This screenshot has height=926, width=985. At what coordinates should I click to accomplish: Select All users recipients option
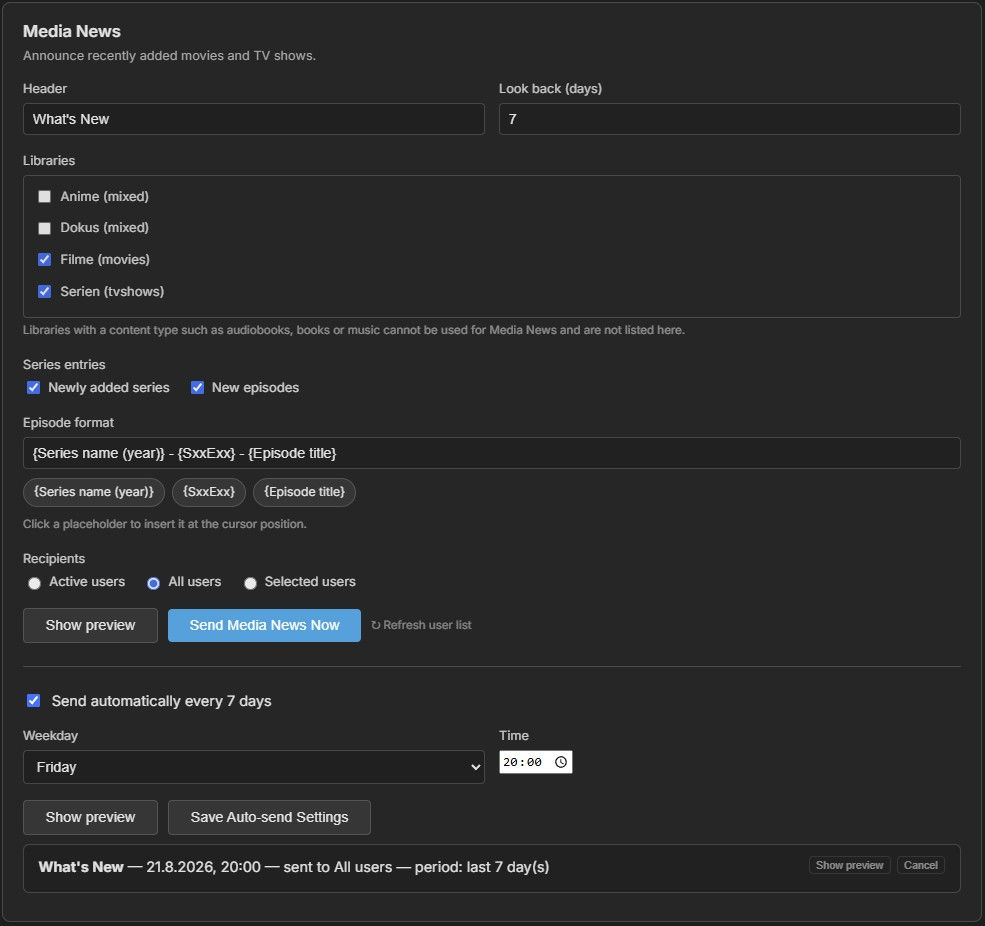(x=153, y=583)
